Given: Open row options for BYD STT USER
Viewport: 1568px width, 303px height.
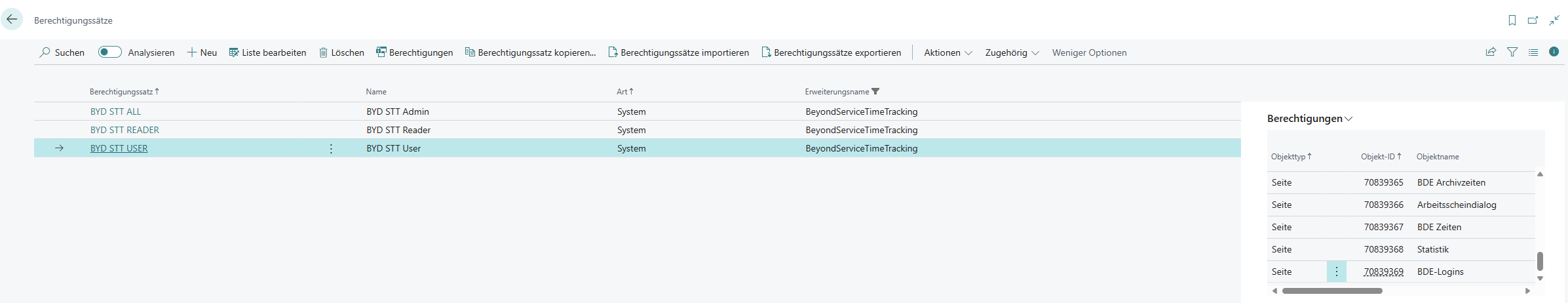Looking at the screenshot, I should (x=331, y=149).
